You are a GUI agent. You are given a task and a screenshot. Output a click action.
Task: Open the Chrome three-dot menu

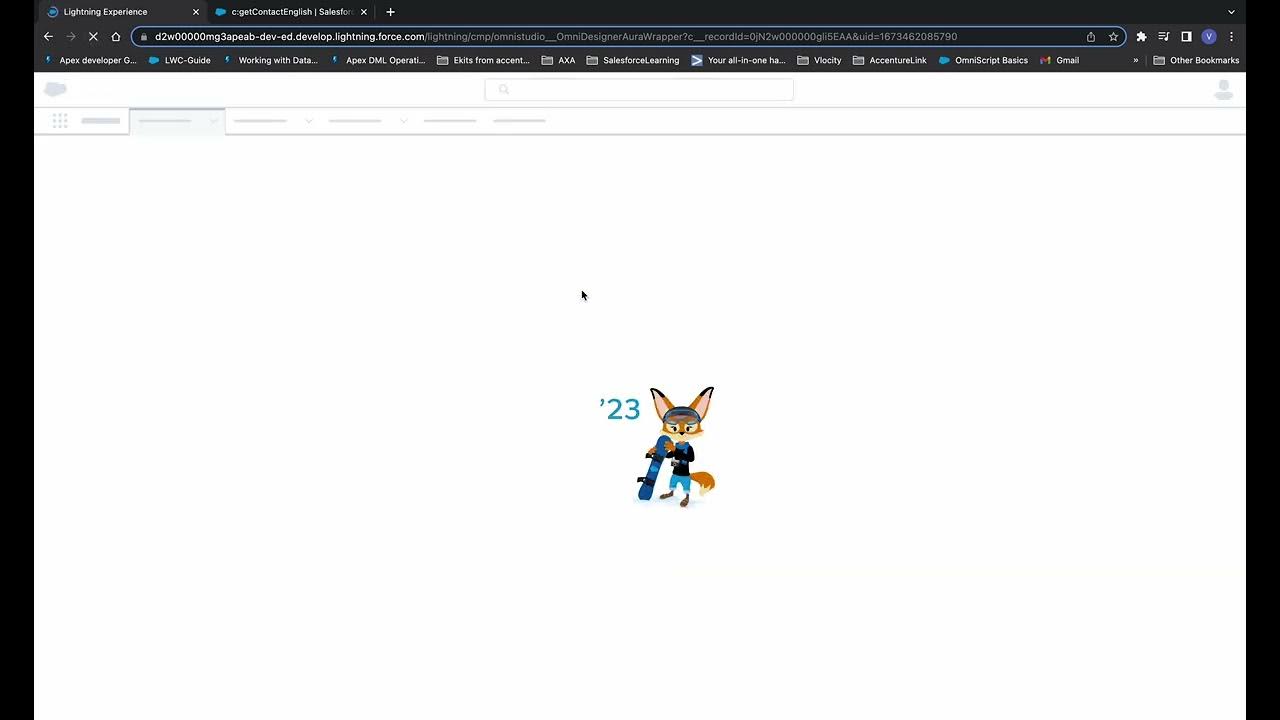(x=1231, y=36)
